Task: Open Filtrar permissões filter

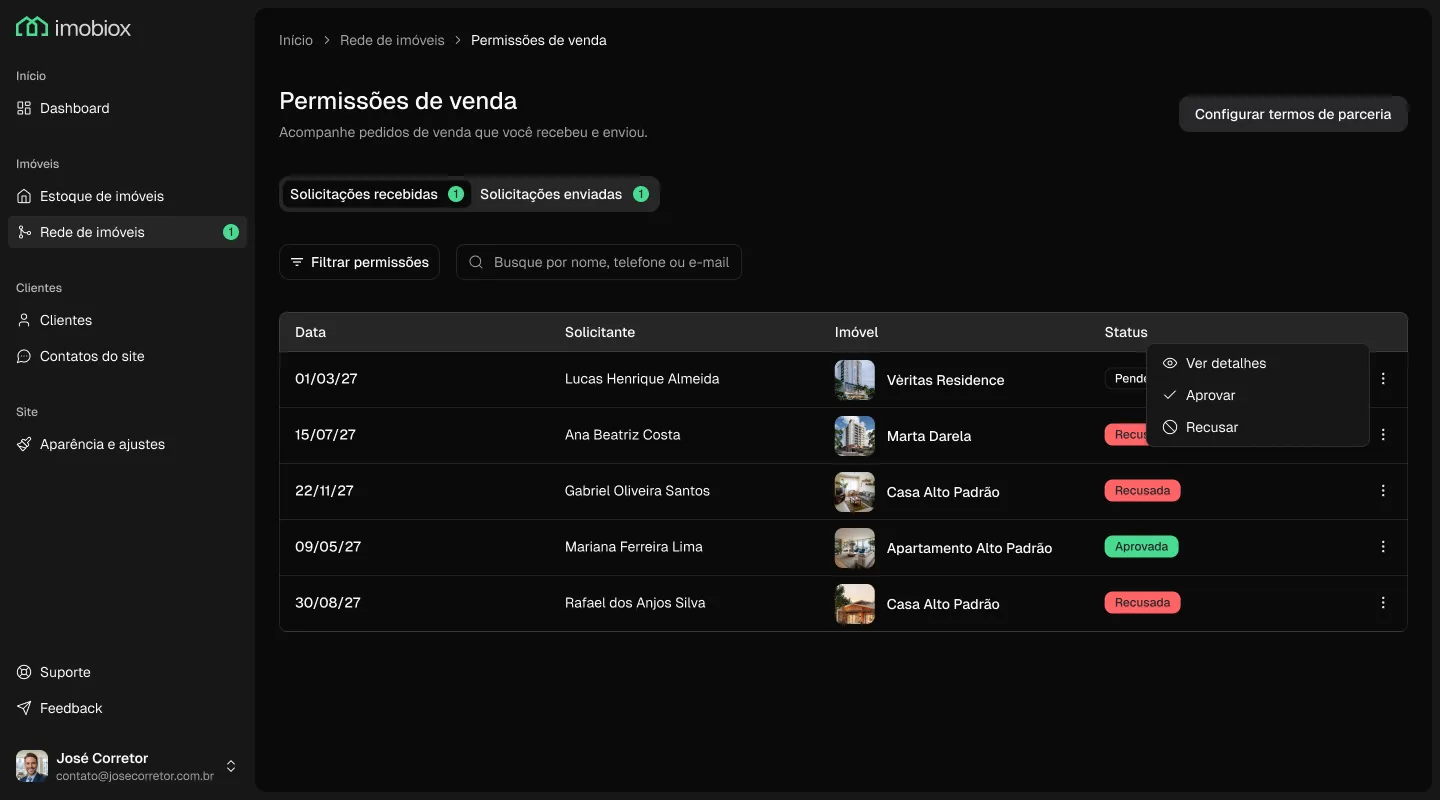Action: pos(359,262)
